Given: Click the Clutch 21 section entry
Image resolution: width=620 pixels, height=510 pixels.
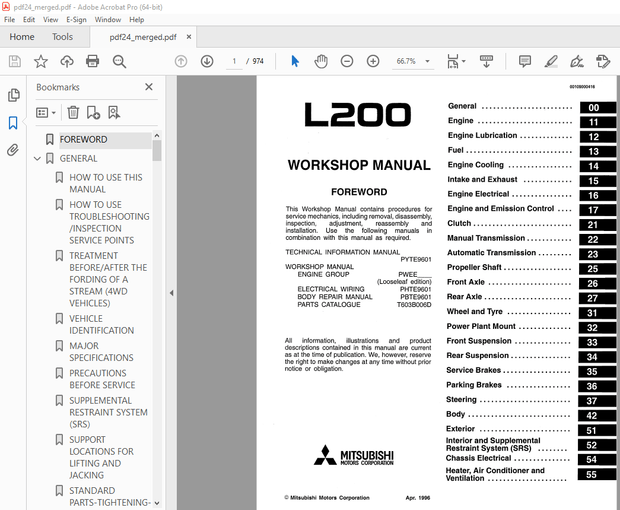Looking at the screenshot, I should [531, 224].
